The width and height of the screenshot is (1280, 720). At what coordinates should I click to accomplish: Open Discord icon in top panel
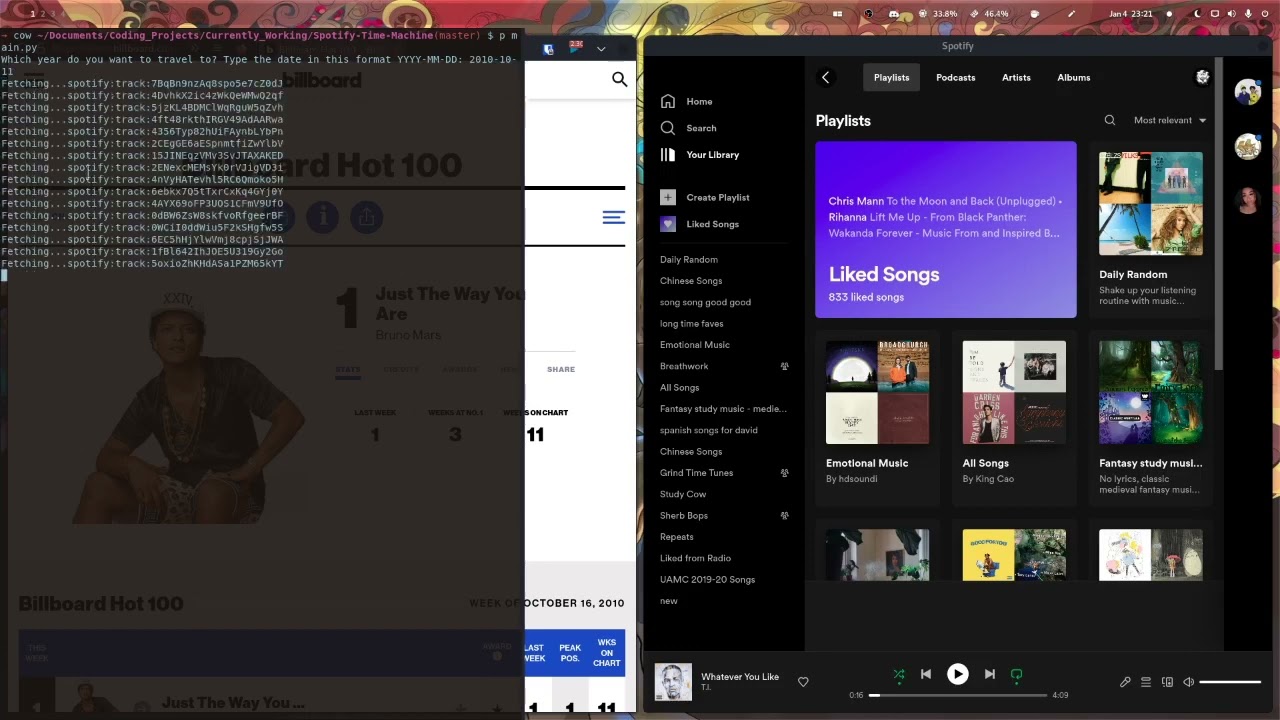point(894,14)
